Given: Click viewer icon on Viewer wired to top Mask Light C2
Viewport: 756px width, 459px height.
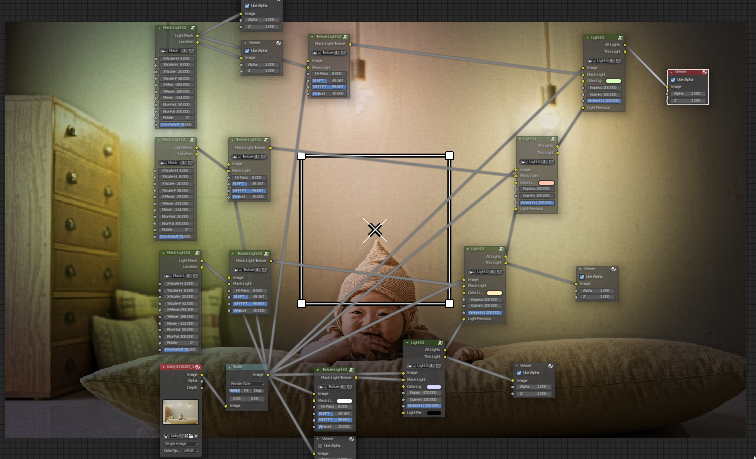Looking at the screenshot, I should [278, 43].
